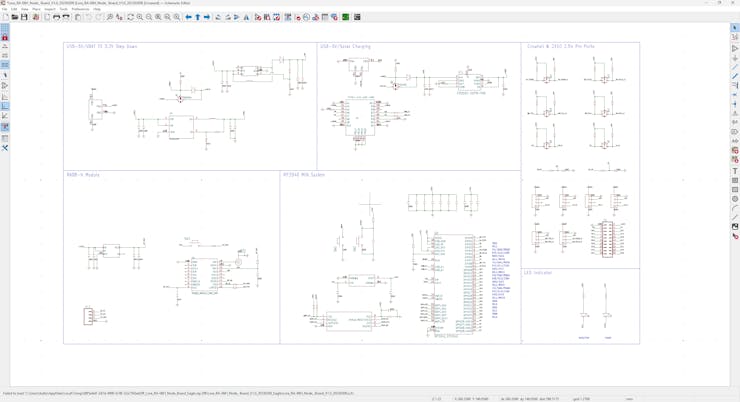Activate the Draw Circle tool
The image size is (740, 402).
(x=735, y=199)
